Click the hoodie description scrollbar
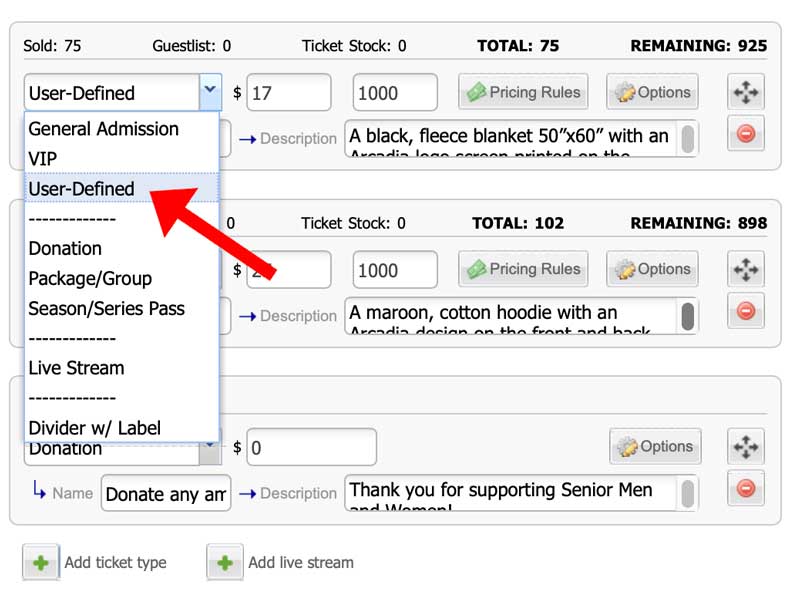The image size is (800, 600). [x=688, y=316]
